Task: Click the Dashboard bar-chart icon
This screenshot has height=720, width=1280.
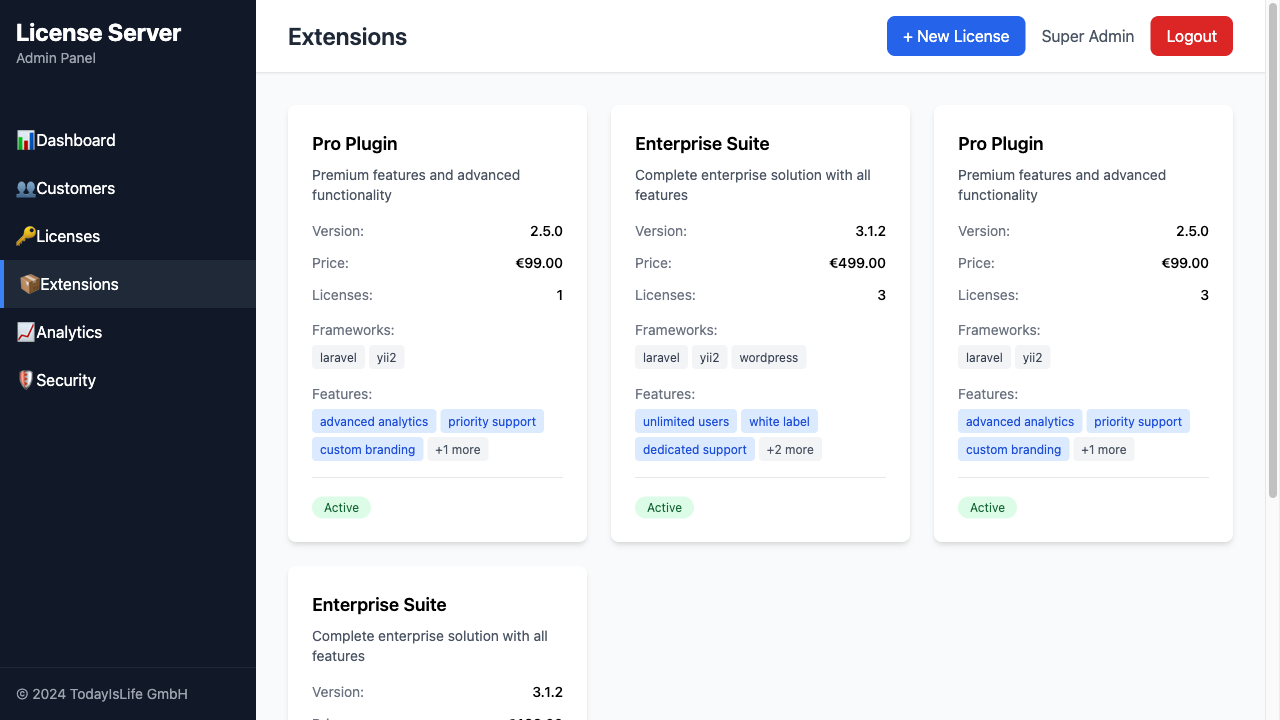Action: pos(26,139)
